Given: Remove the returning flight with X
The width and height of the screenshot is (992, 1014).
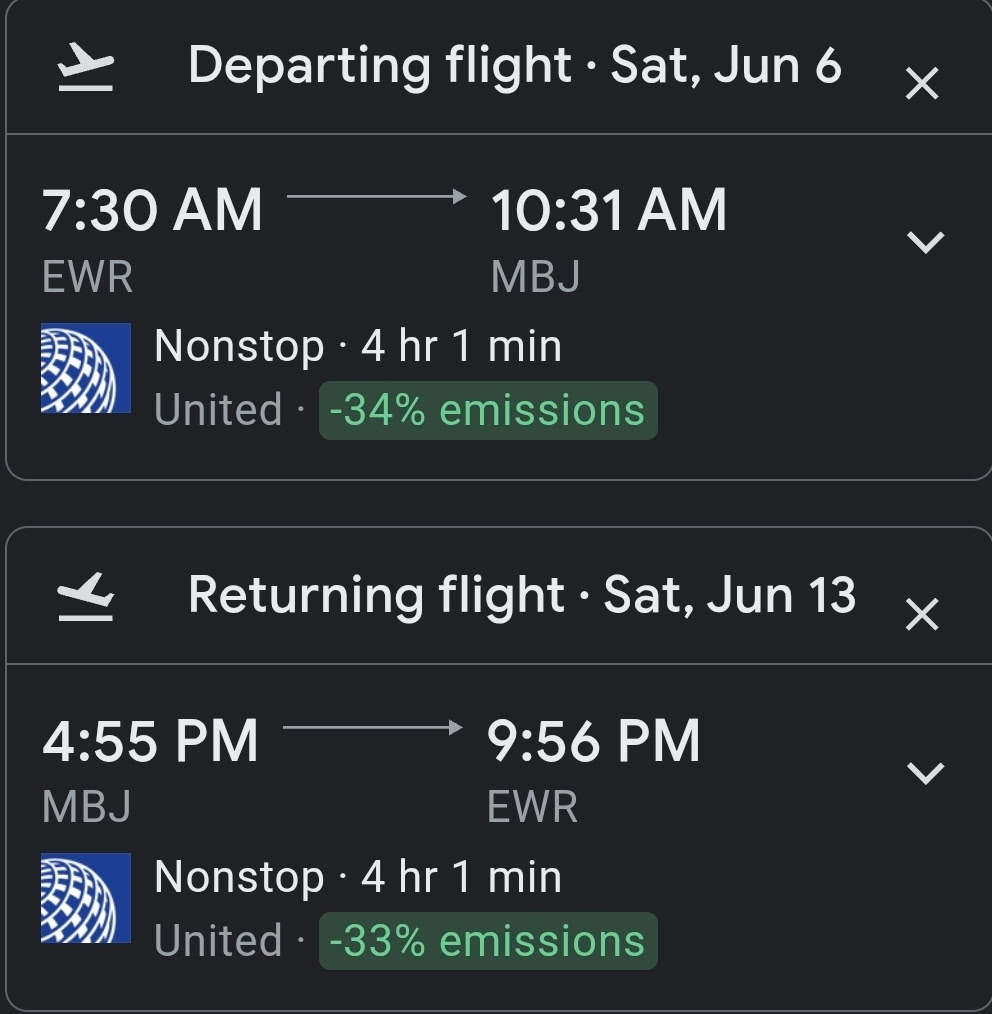Looking at the screenshot, I should point(921,614).
